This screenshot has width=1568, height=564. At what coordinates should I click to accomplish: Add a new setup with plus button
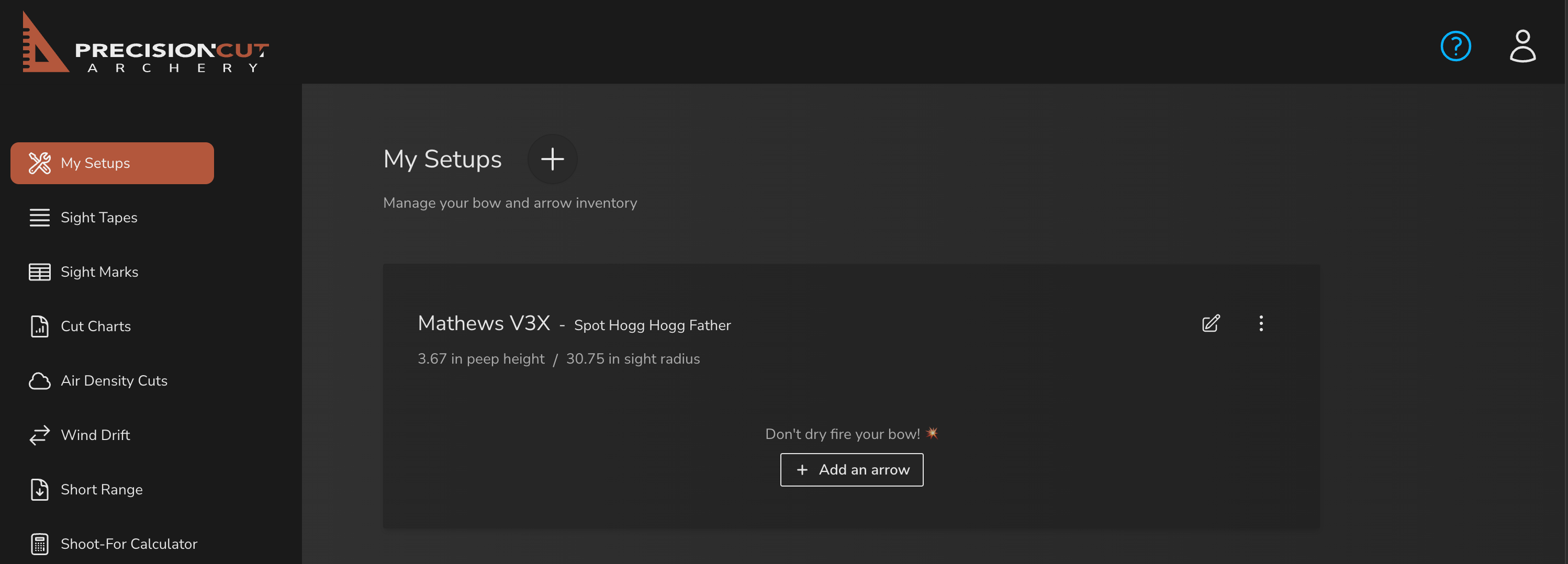point(552,159)
